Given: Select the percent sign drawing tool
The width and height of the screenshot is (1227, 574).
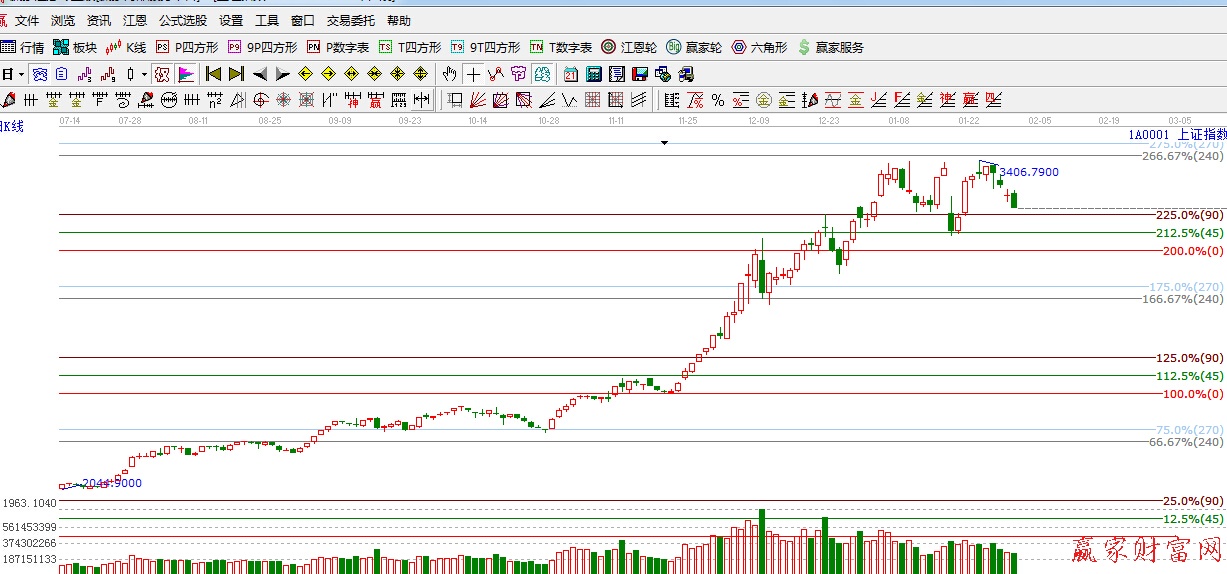Looking at the screenshot, I should 717,100.
